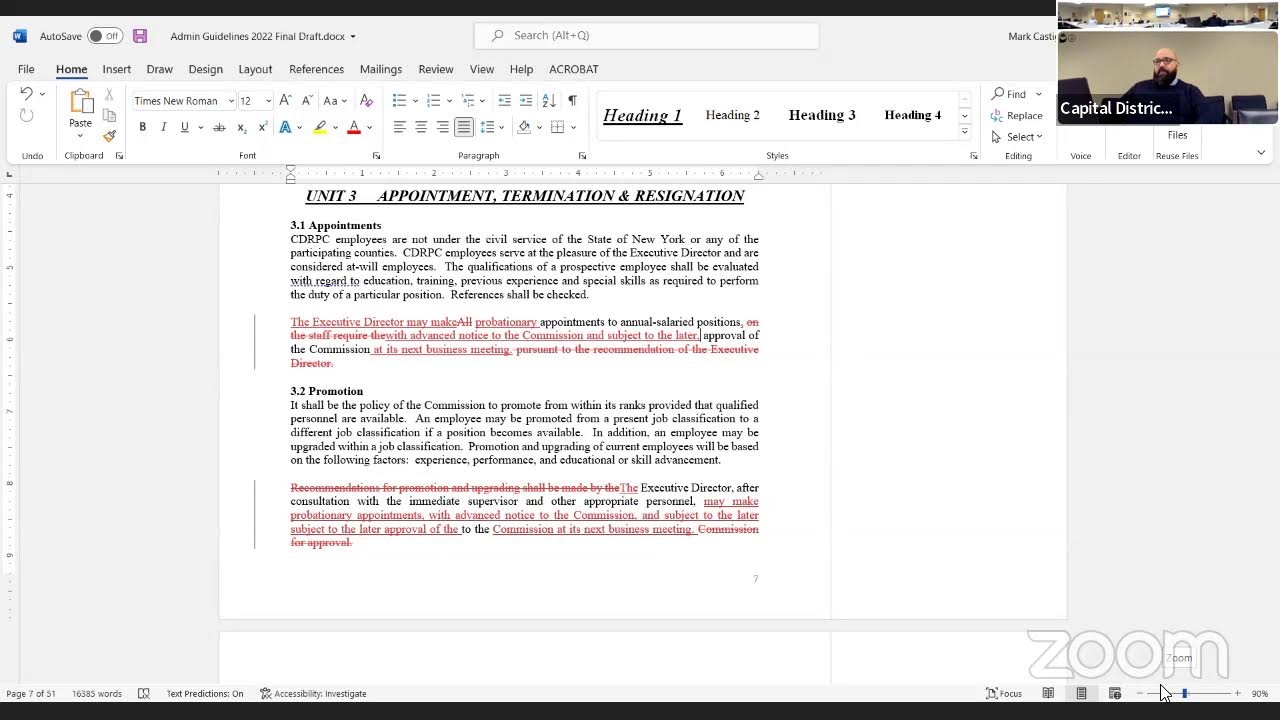Open the font name dropdown
Viewport: 1280px width, 720px height.
(x=231, y=101)
